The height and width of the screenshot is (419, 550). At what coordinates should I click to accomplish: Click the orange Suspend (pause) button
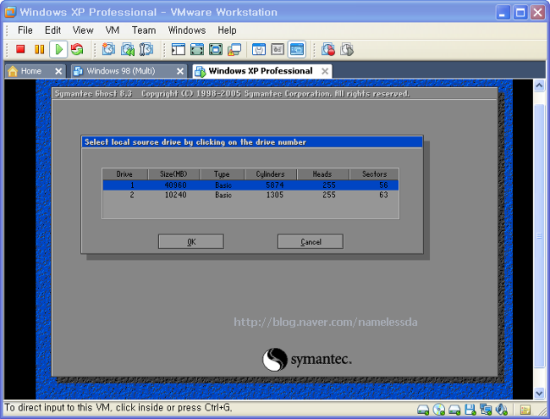[39, 49]
